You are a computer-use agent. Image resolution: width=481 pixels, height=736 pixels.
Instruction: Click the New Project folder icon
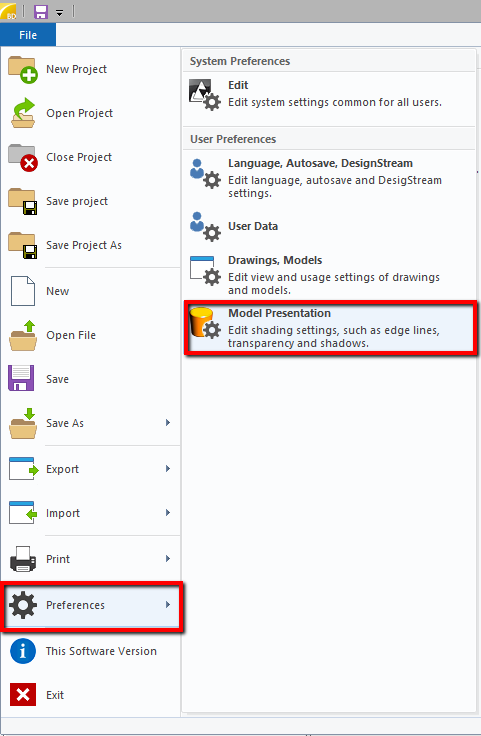click(23, 69)
